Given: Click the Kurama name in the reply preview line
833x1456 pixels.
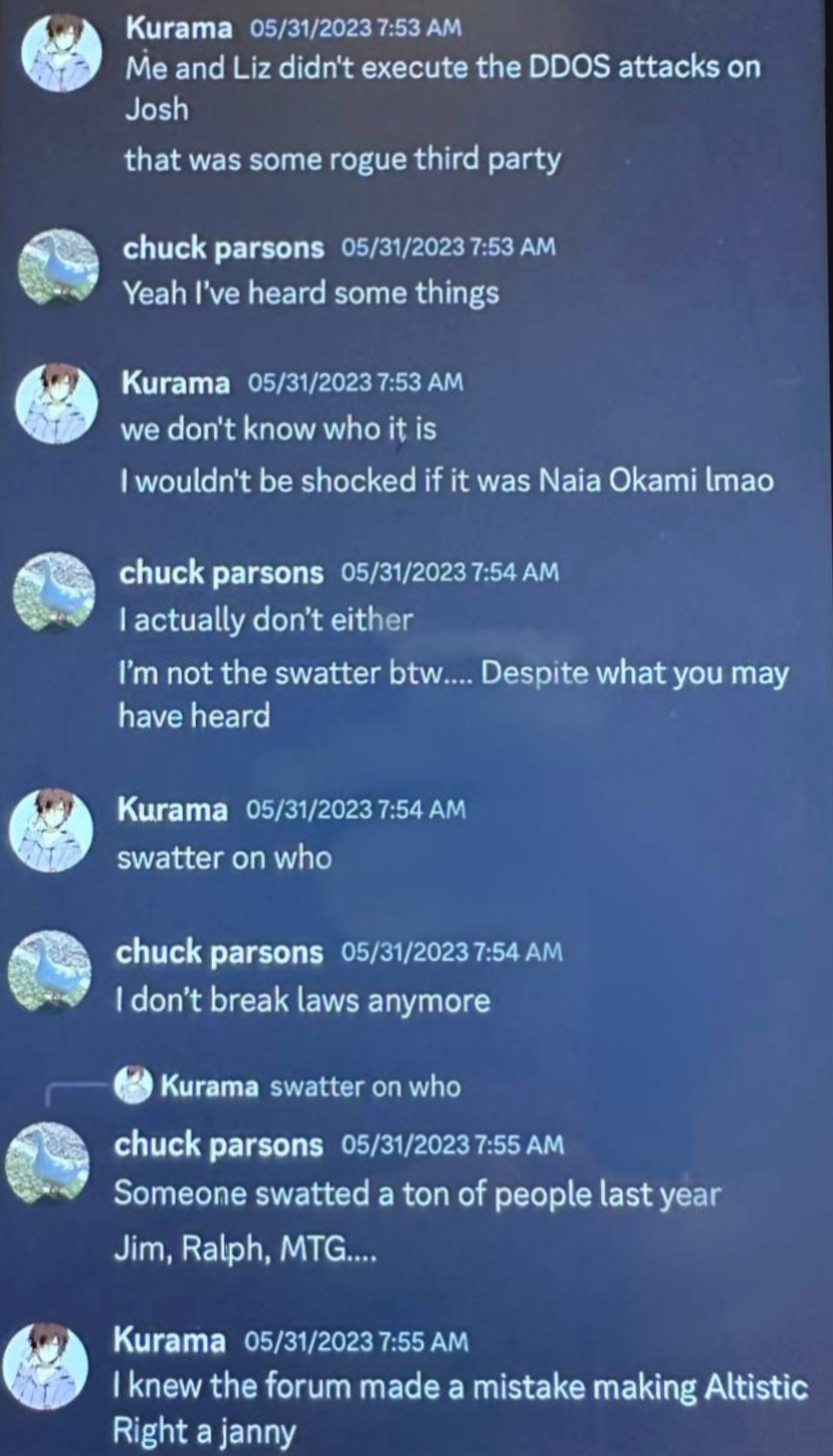Looking at the screenshot, I should tap(209, 1086).
